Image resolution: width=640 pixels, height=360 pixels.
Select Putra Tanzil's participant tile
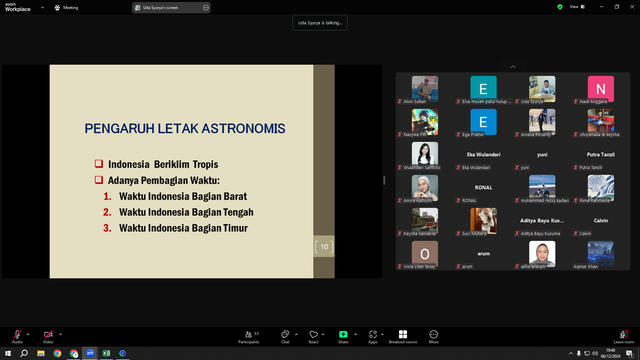(600, 156)
